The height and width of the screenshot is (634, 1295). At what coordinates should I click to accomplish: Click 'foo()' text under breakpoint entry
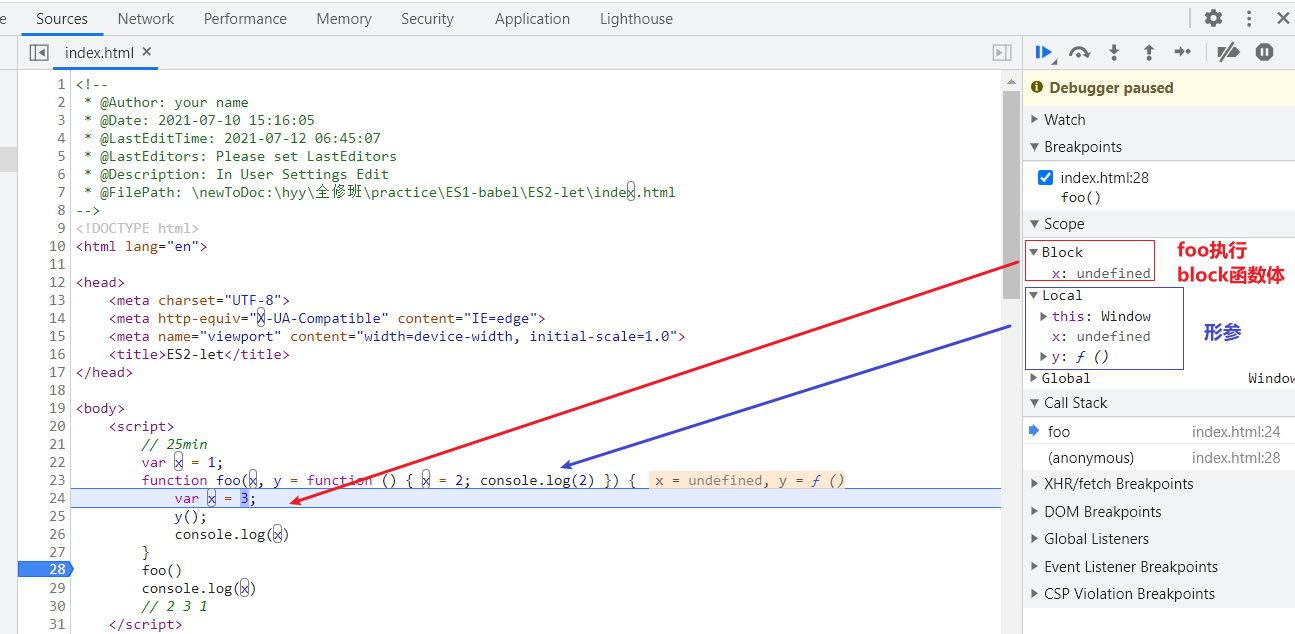[x=1081, y=197]
